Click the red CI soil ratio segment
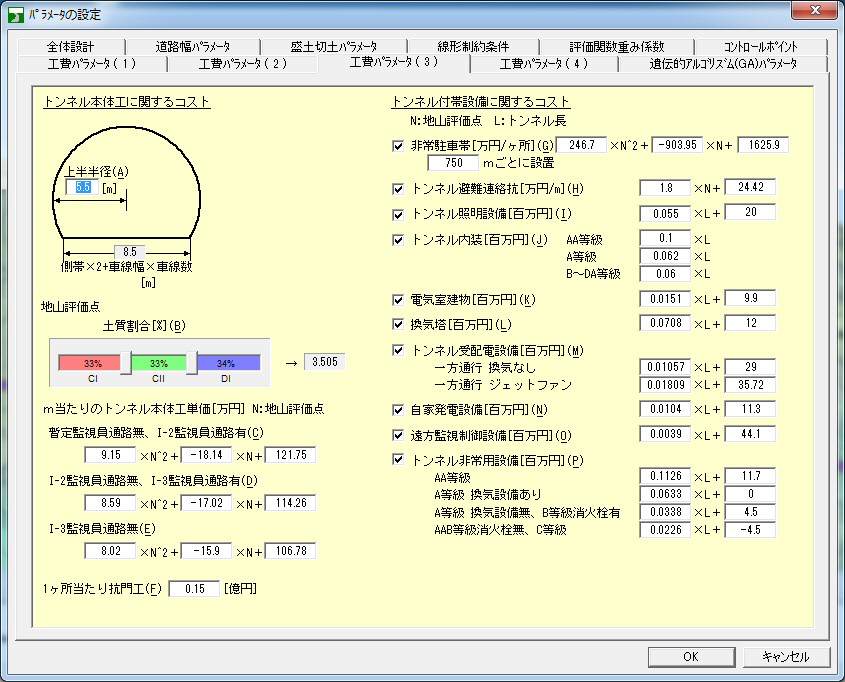845x682 pixels. (88, 361)
